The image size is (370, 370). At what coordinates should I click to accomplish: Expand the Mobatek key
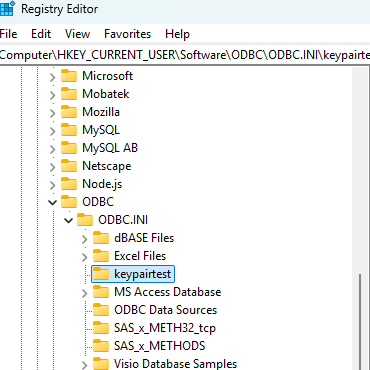[x=52, y=95]
